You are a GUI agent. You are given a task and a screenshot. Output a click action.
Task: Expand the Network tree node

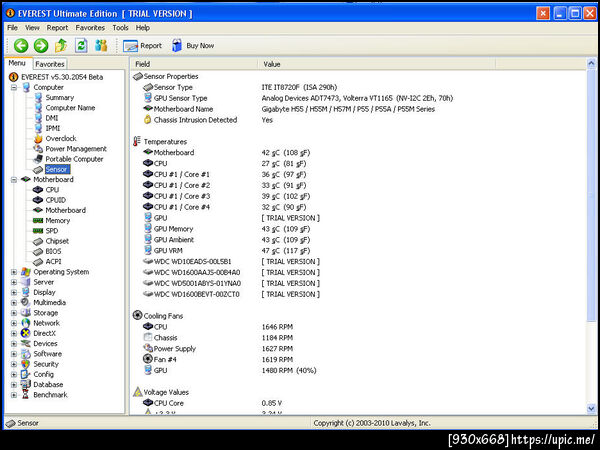click(14, 323)
